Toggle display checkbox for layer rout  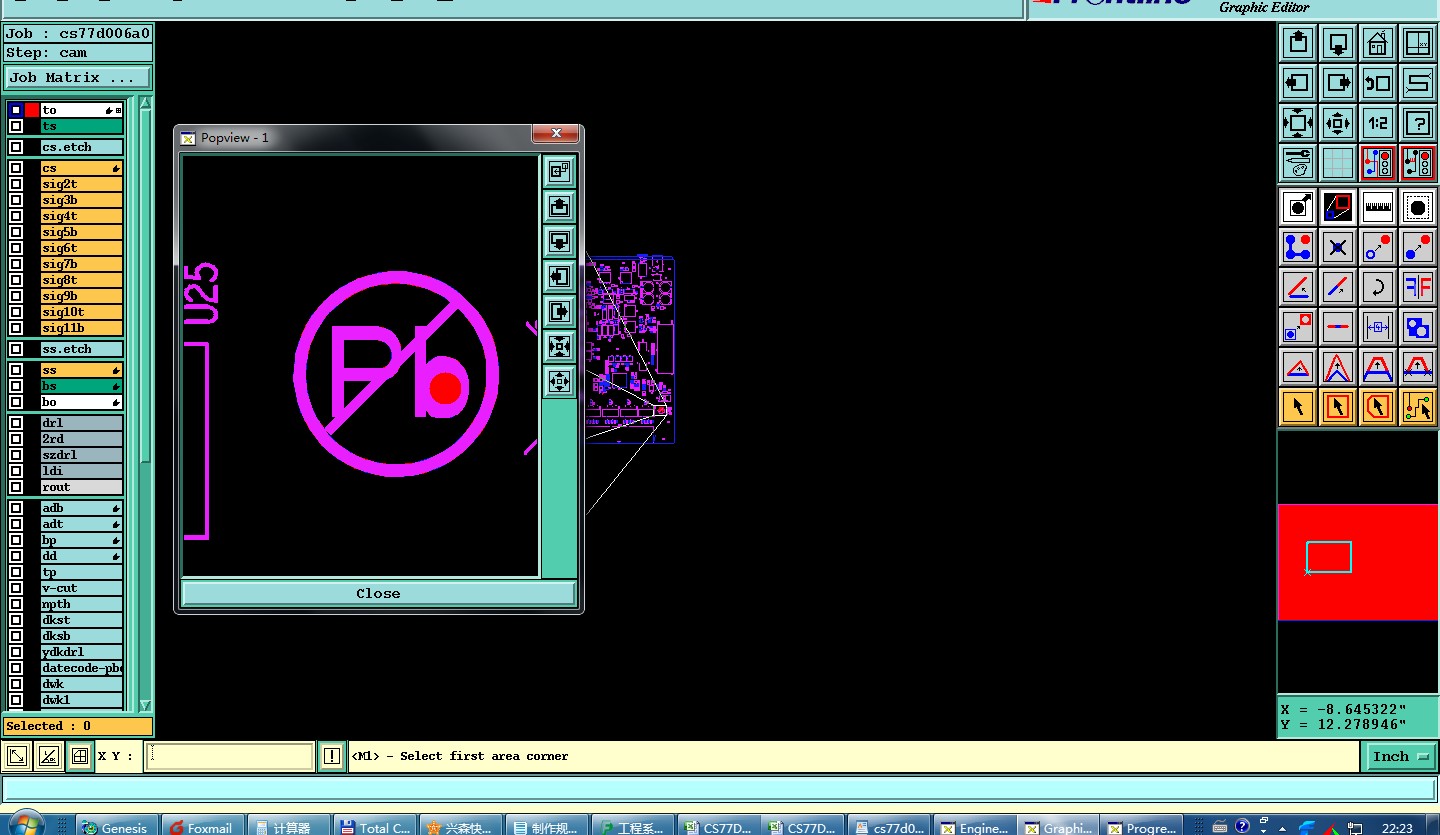[x=16, y=487]
